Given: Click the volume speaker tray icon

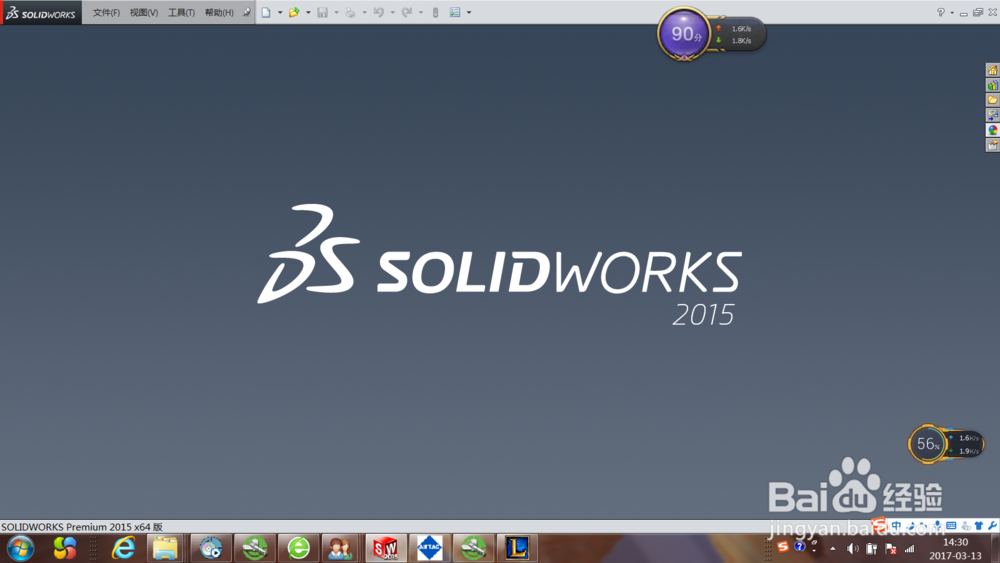Looking at the screenshot, I should click(x=852, y=549).
